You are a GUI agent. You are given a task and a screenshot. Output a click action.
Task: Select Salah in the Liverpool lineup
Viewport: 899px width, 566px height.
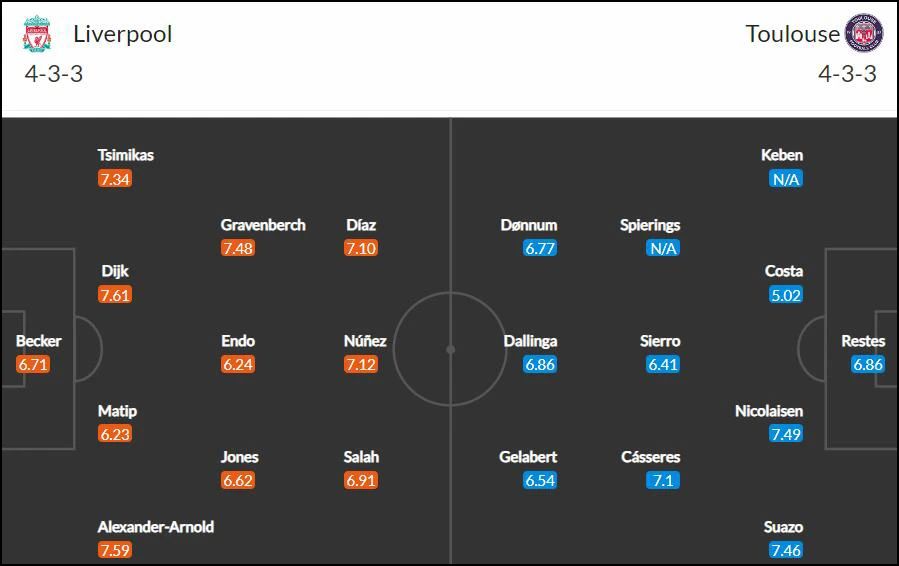tap(361, 457)
